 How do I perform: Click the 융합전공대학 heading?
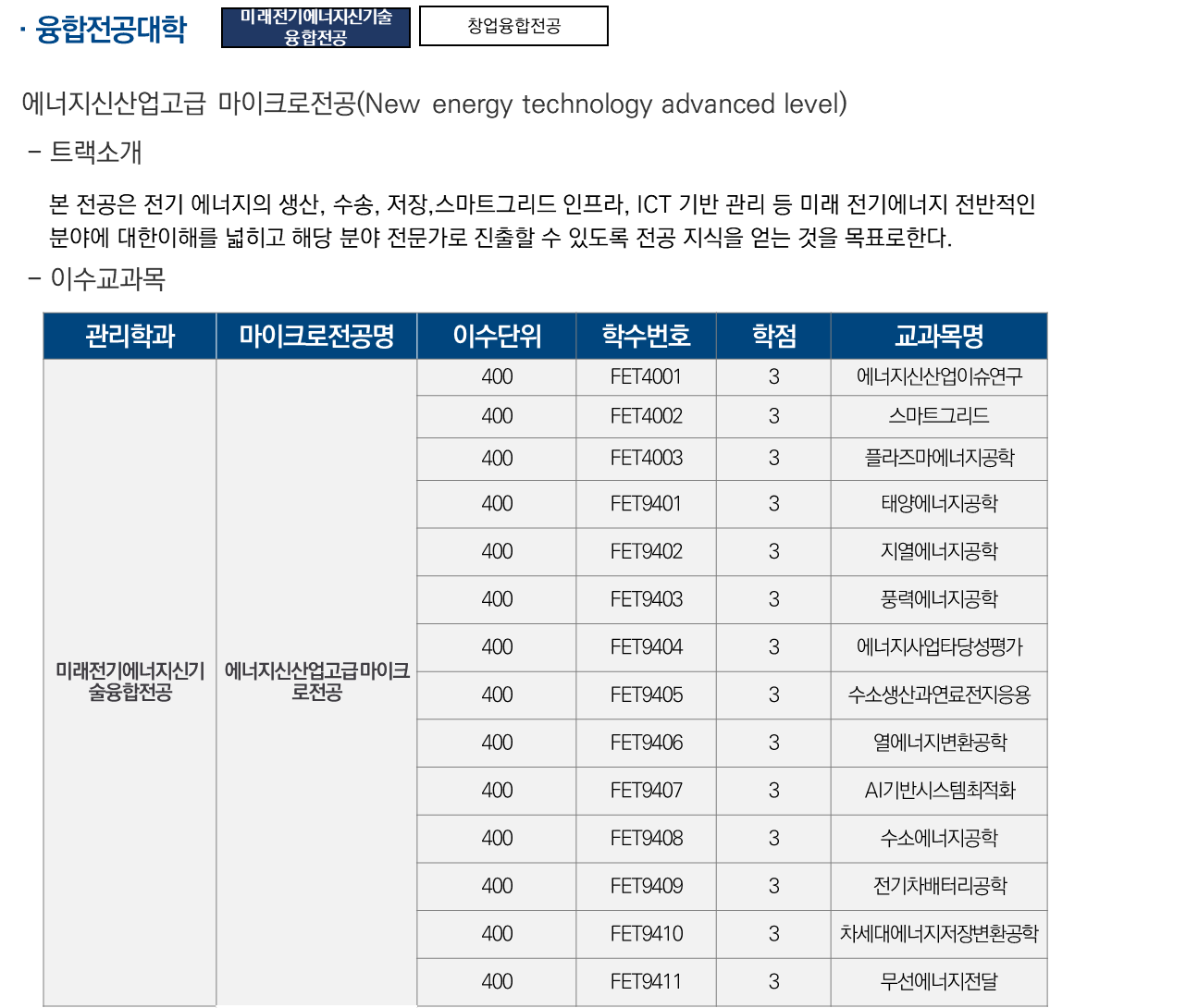point(111,31)
